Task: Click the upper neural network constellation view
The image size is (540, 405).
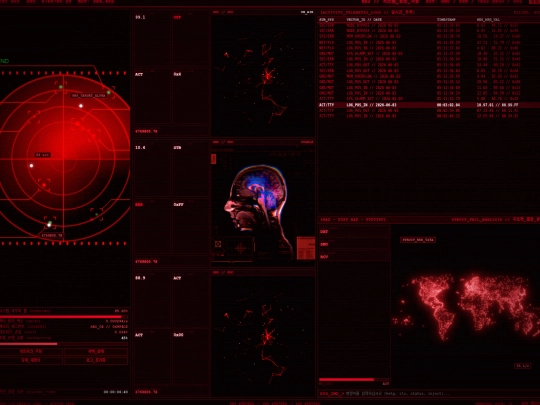Action: coord(263,76)
